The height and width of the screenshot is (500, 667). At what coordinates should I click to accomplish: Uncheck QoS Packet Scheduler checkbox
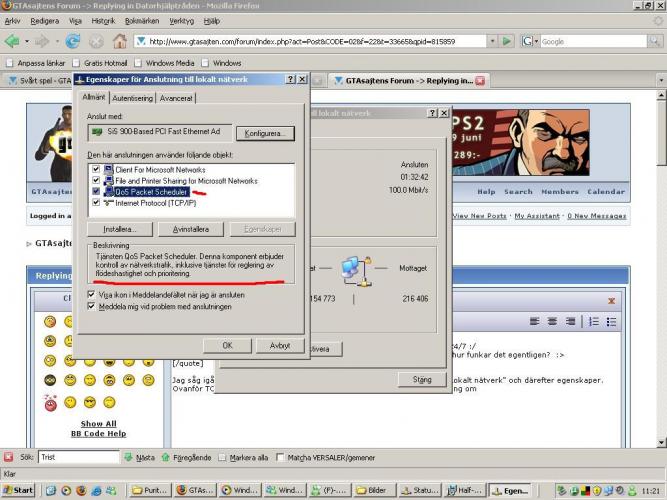[96, 191]
